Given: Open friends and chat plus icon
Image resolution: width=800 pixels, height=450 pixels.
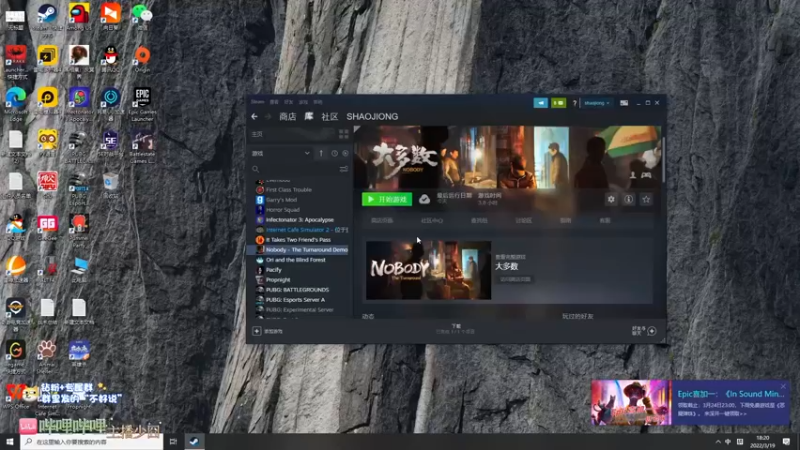Looking at the screenshot, I should tap(652, 331).
